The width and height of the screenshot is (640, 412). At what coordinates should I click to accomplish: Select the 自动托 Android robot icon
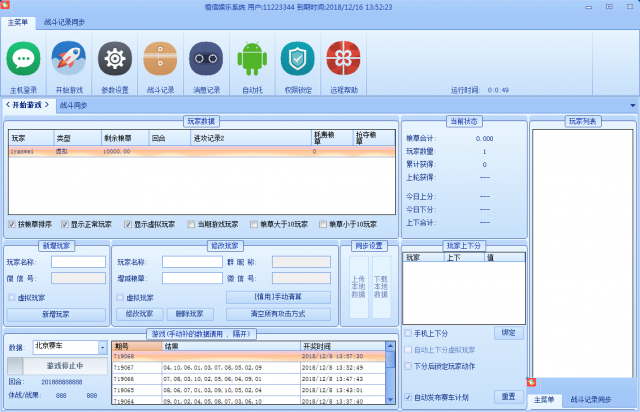pos(252,60)
